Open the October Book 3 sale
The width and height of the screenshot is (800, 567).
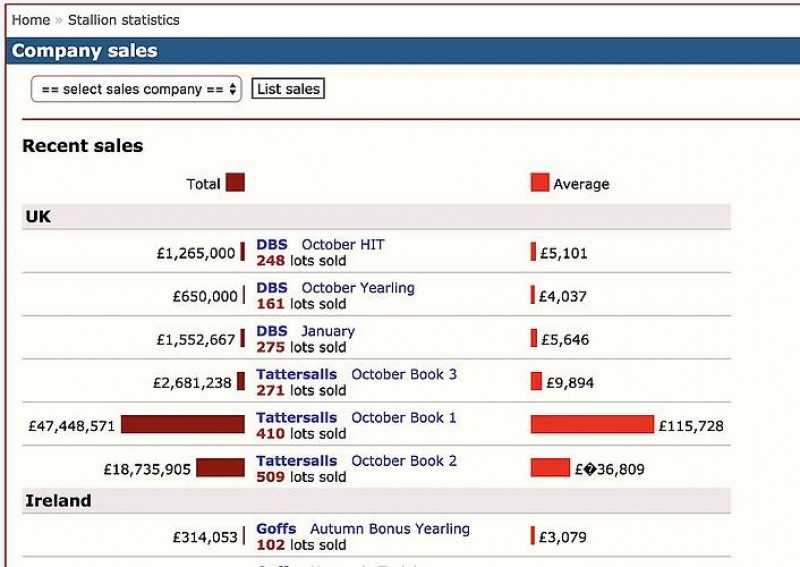tap(404, 374)
